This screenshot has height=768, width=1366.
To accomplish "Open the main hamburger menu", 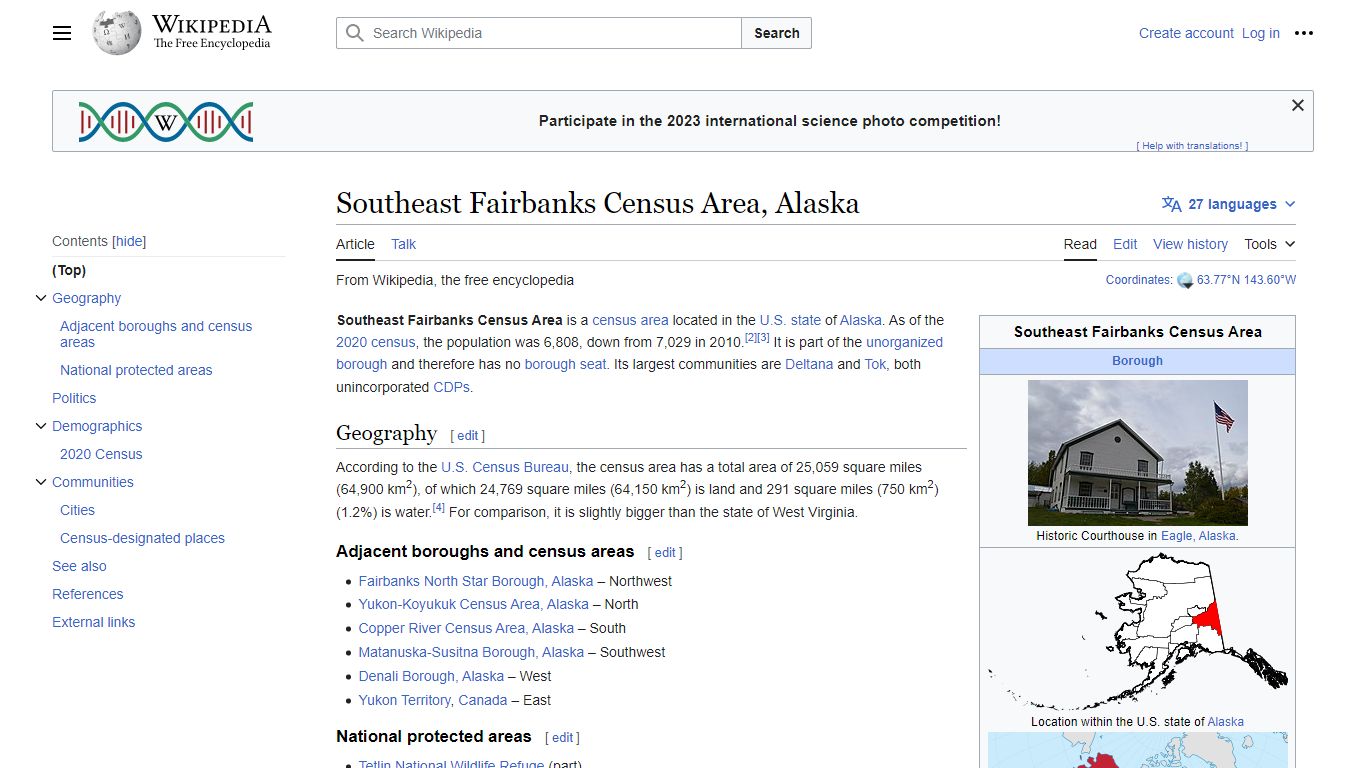I will (x=62, y=33).
